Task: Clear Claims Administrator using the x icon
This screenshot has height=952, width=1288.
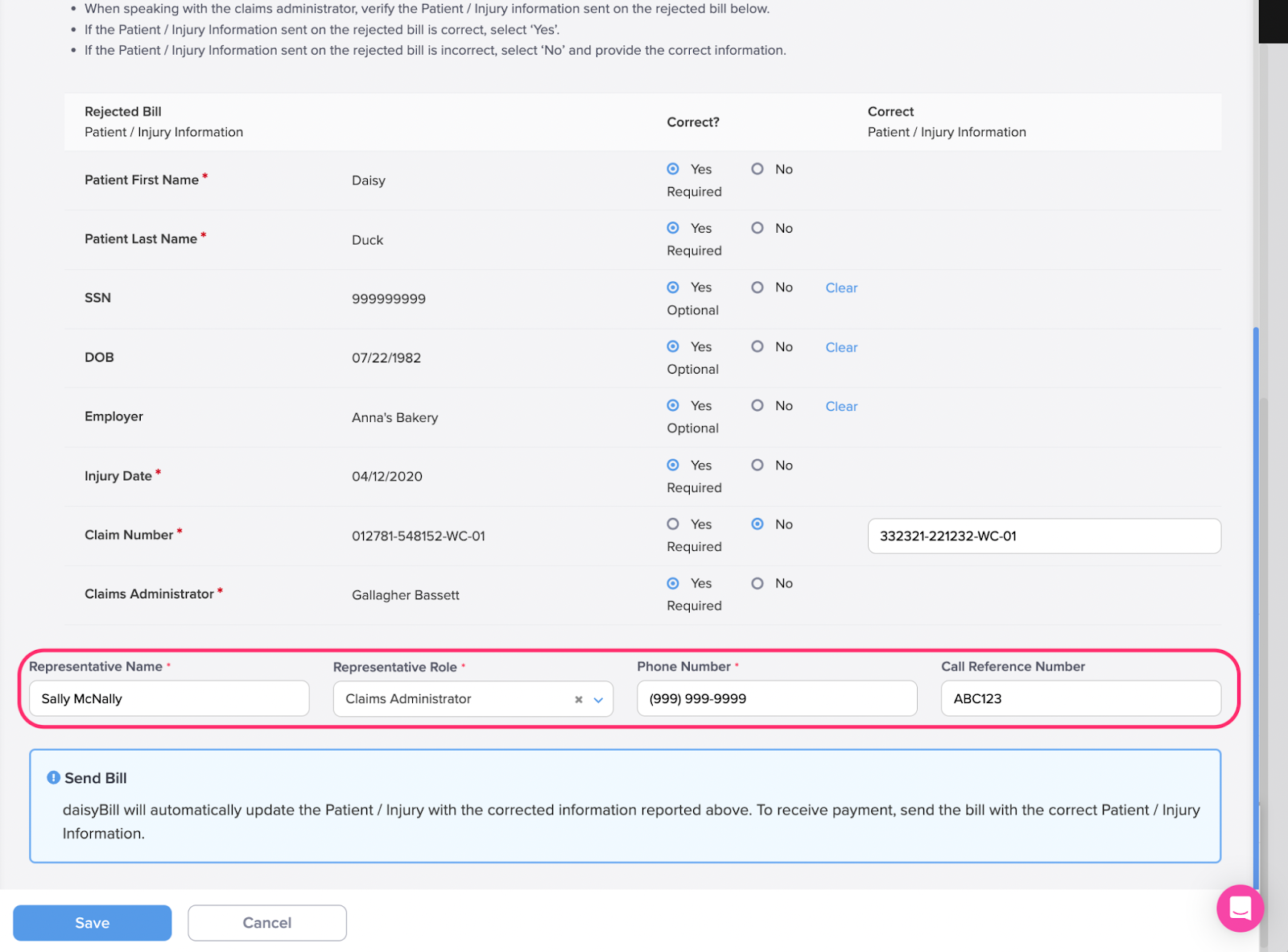Action: 578,699
